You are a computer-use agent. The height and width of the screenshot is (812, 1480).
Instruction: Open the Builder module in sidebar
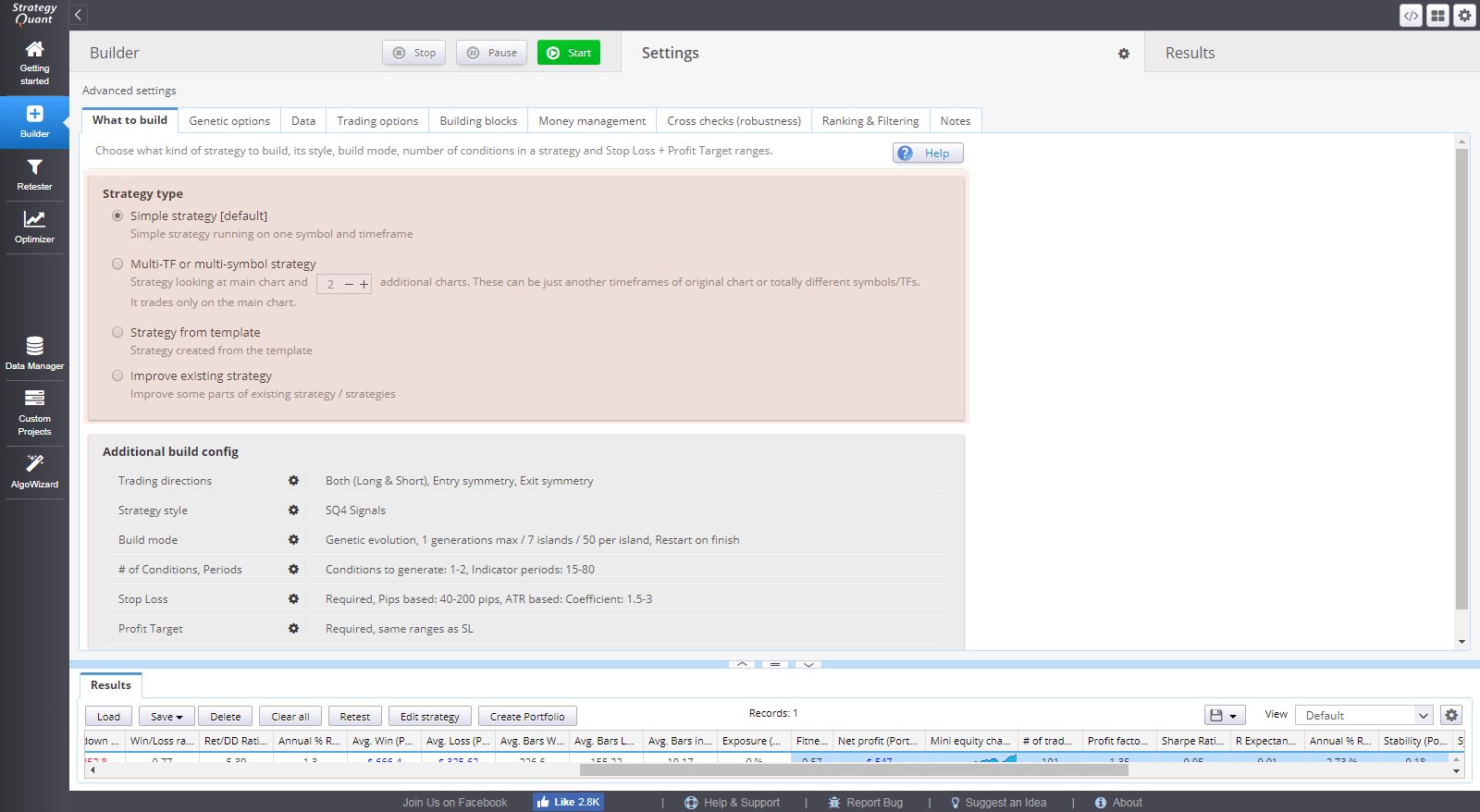[x=34, y=121]
